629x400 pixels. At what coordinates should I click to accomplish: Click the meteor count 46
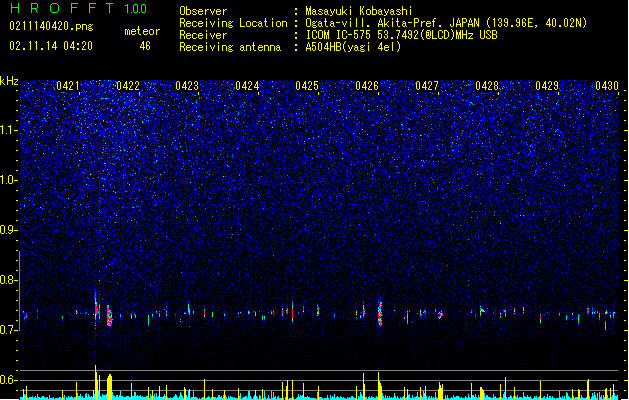click(x=145, y=46)
